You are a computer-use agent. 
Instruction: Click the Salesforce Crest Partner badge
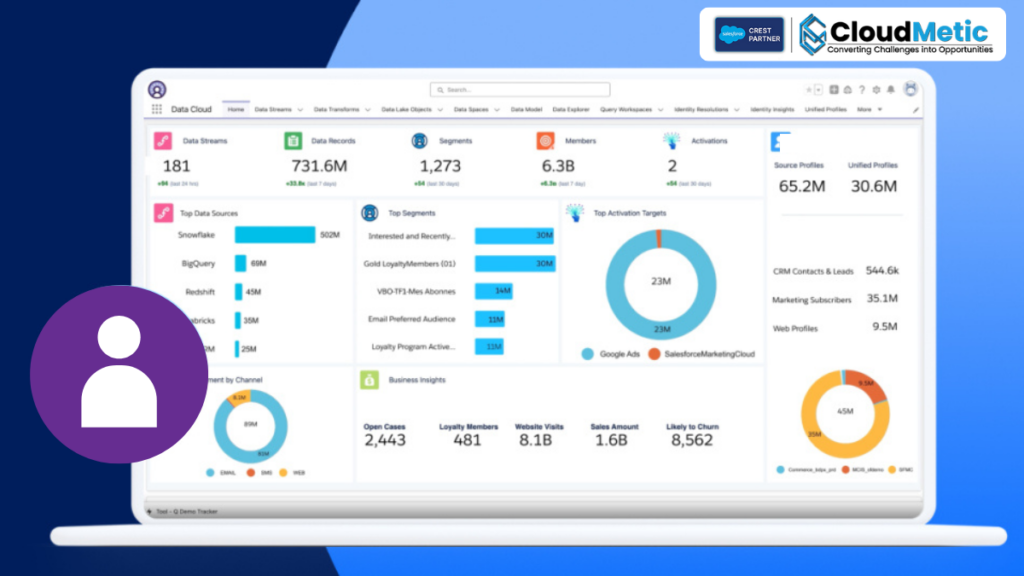coord(749,35)
